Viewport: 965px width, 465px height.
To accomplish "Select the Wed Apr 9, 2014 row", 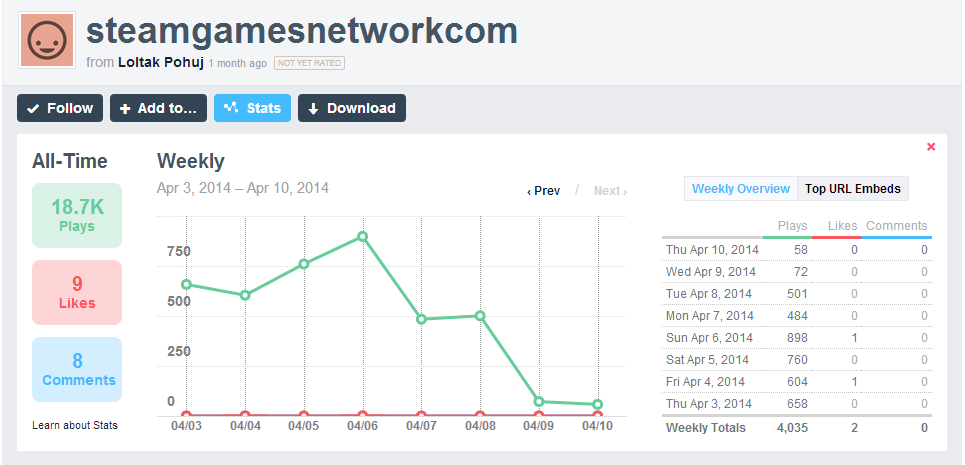I will (x=796, y=272).
